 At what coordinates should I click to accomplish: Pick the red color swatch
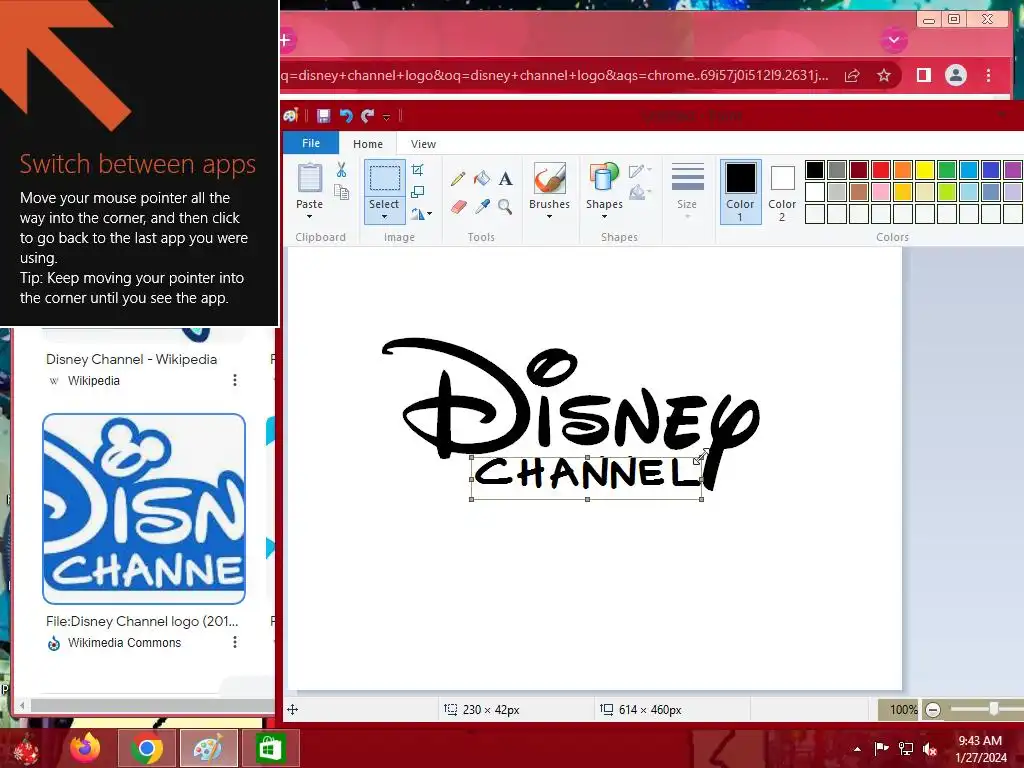881,170
